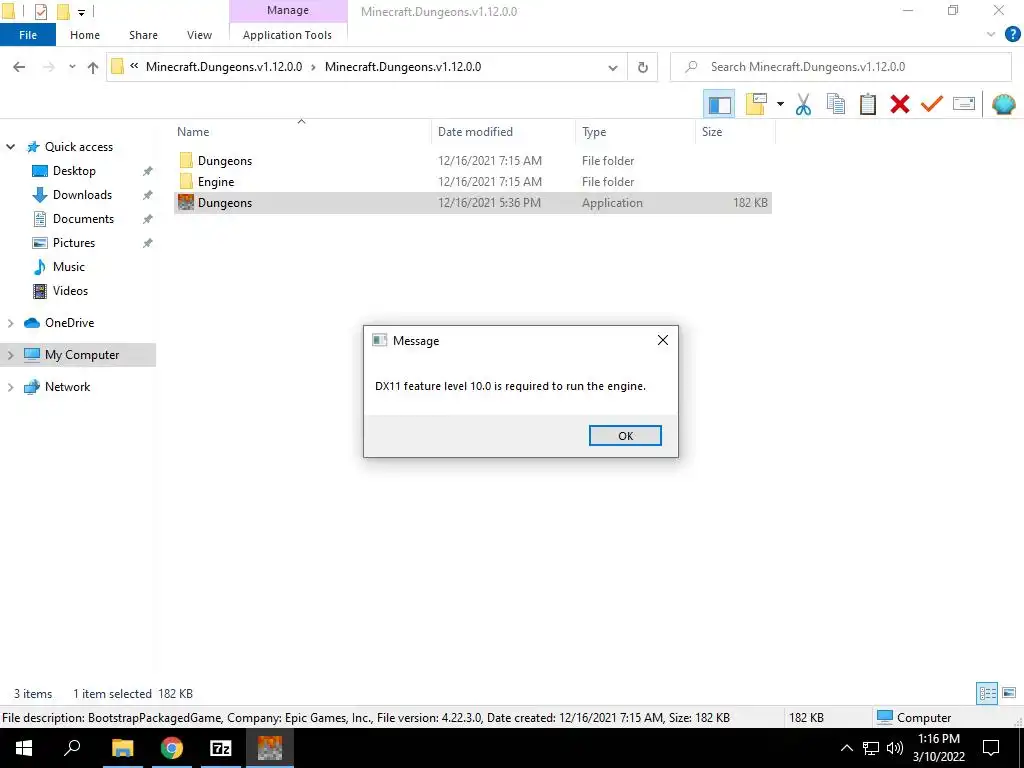1024x768 pixels.
Task: Select Downloads in Quick access
Action: click(82, 195)
